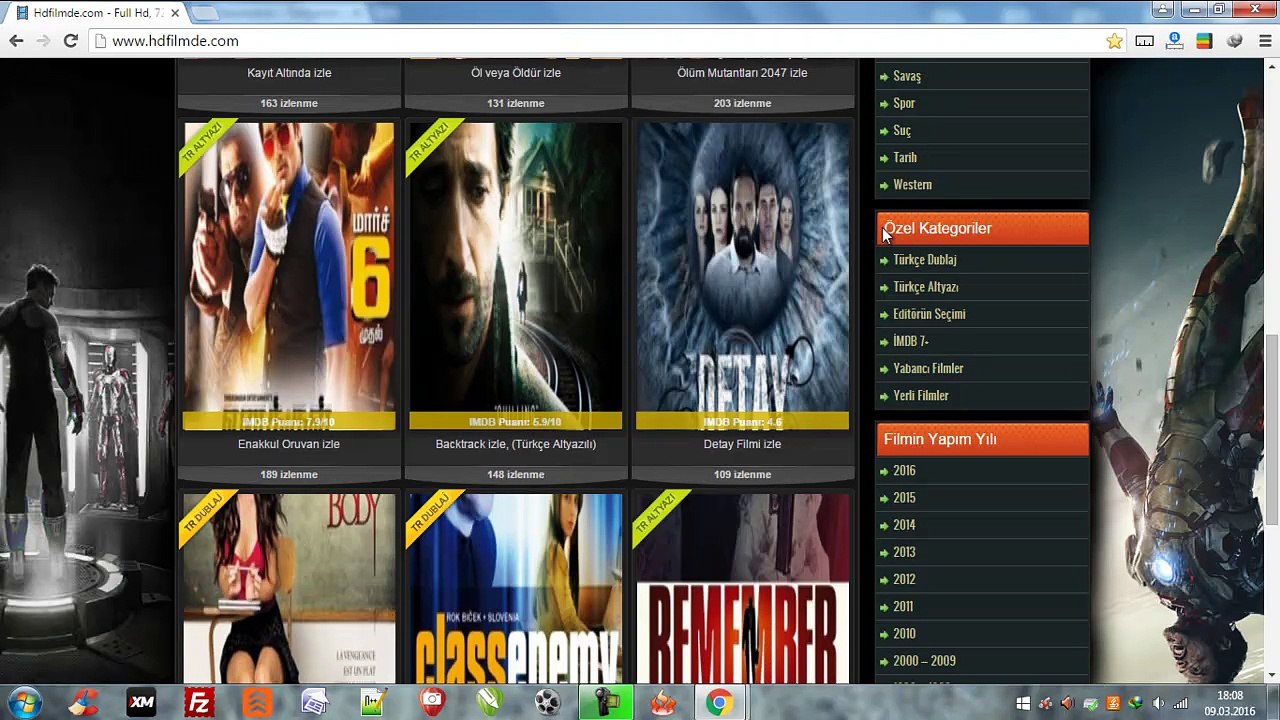
Task: Click the Özel Kategoriler section header
Action: (982, 229)
